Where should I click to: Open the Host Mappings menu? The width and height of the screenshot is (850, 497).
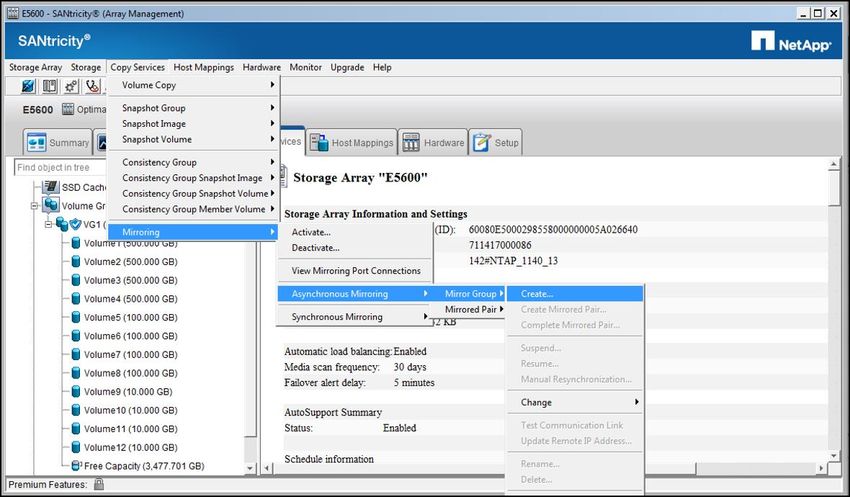point(203,67)
